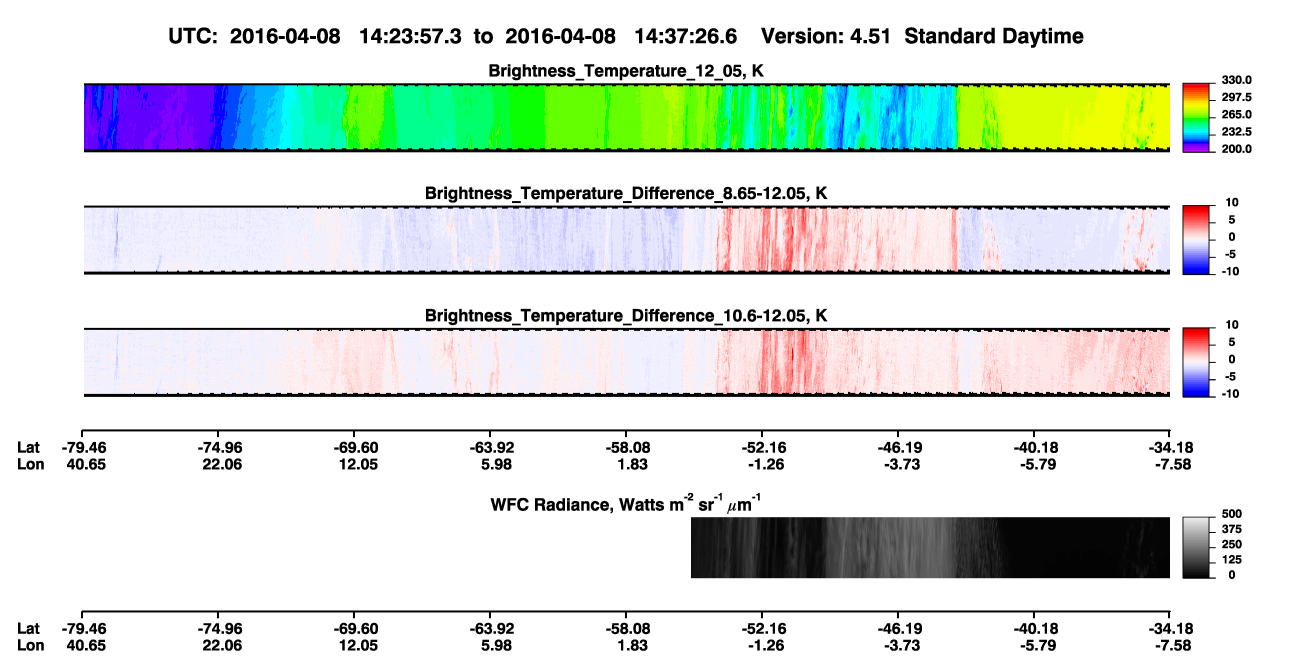The height and width of the screenshot is (667, 1300).
Task: Click the red-blue colorbar of 10.6-12.05 panel
Action: pos(1196,363)
